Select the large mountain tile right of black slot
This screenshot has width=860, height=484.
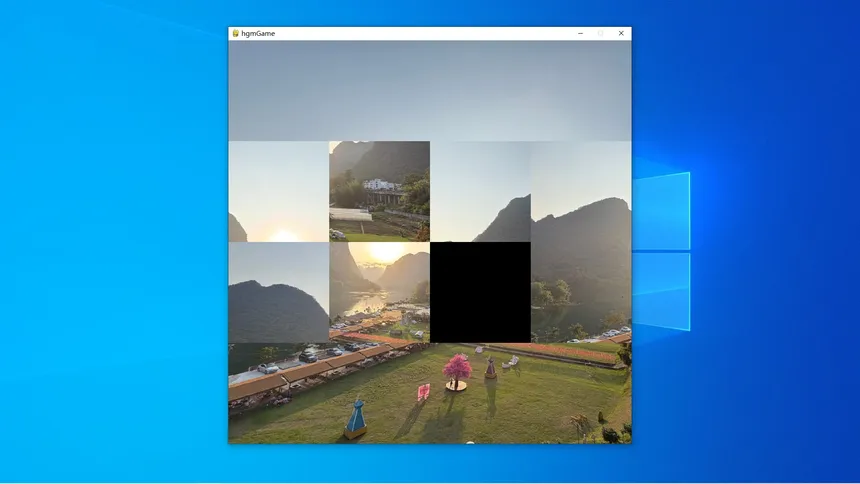(581, 292)
